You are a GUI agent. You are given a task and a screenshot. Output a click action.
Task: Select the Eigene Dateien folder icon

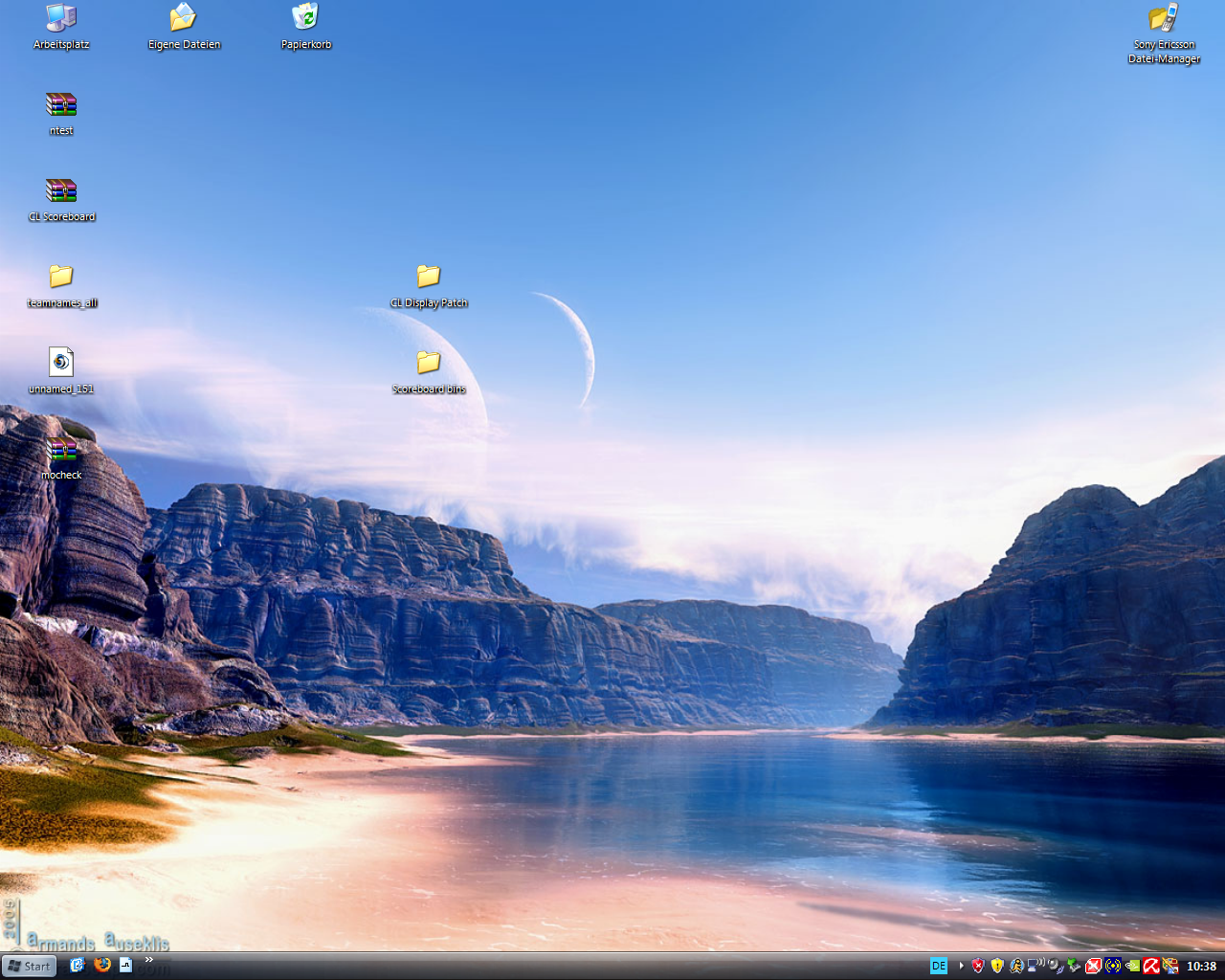[x=183, y=17]
